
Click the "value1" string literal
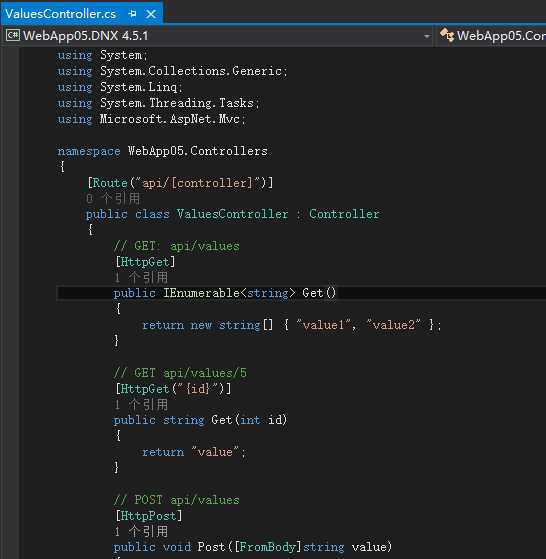[x=323, y=325]
